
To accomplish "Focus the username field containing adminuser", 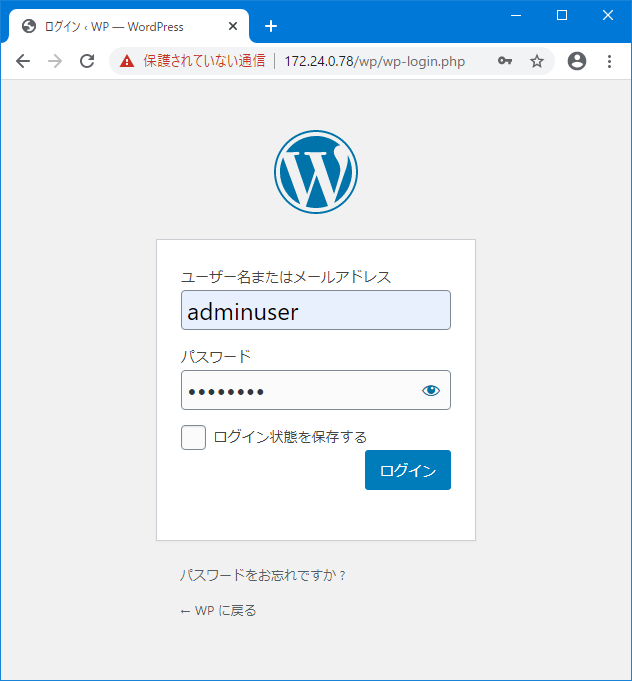I will [x=316, y=310].
